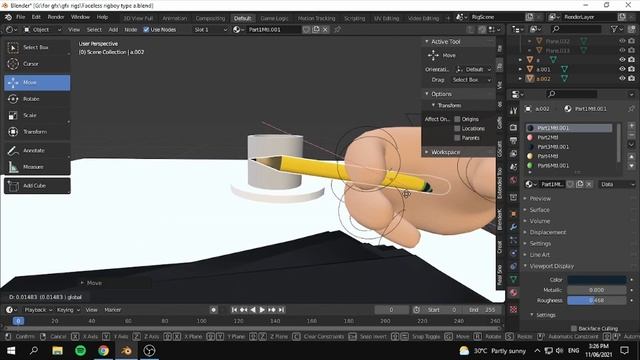
Task: Open the File menu
Action: (20, 17)
